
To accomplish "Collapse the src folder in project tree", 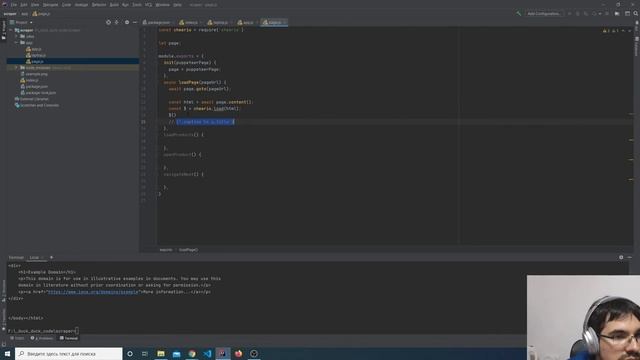I will pyautogui.click(x=16, y=42).
